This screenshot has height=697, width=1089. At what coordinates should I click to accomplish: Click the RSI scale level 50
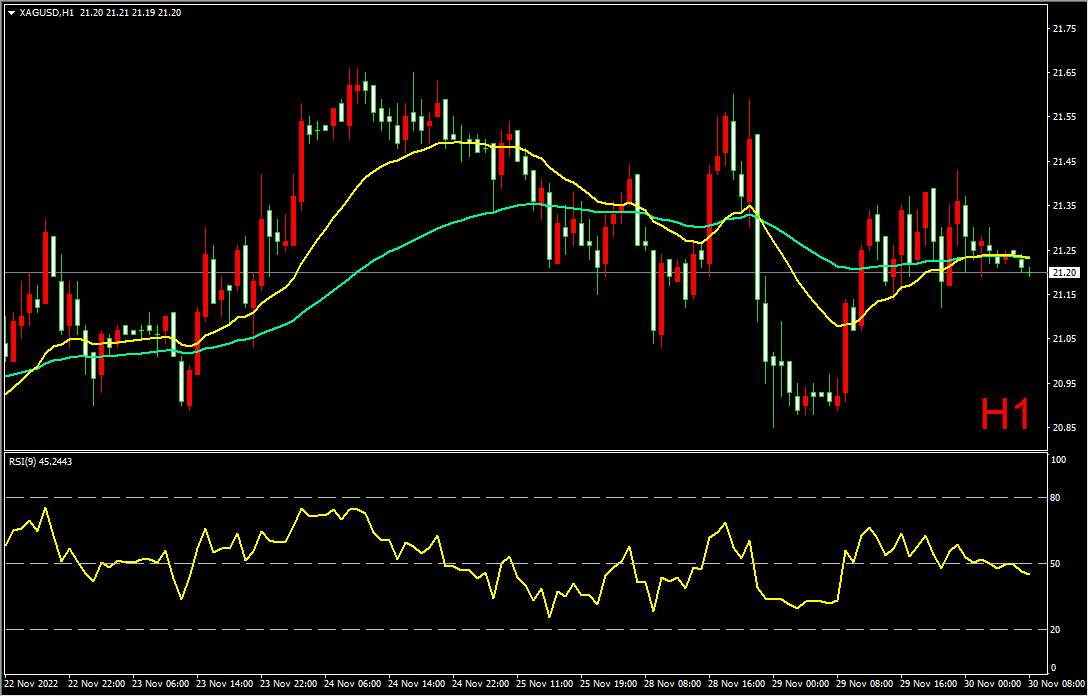point(1057,564)
